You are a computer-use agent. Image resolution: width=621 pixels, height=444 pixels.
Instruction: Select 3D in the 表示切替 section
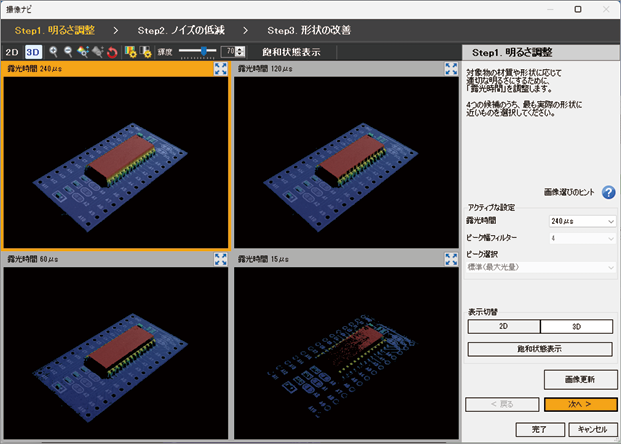(577, 326)
